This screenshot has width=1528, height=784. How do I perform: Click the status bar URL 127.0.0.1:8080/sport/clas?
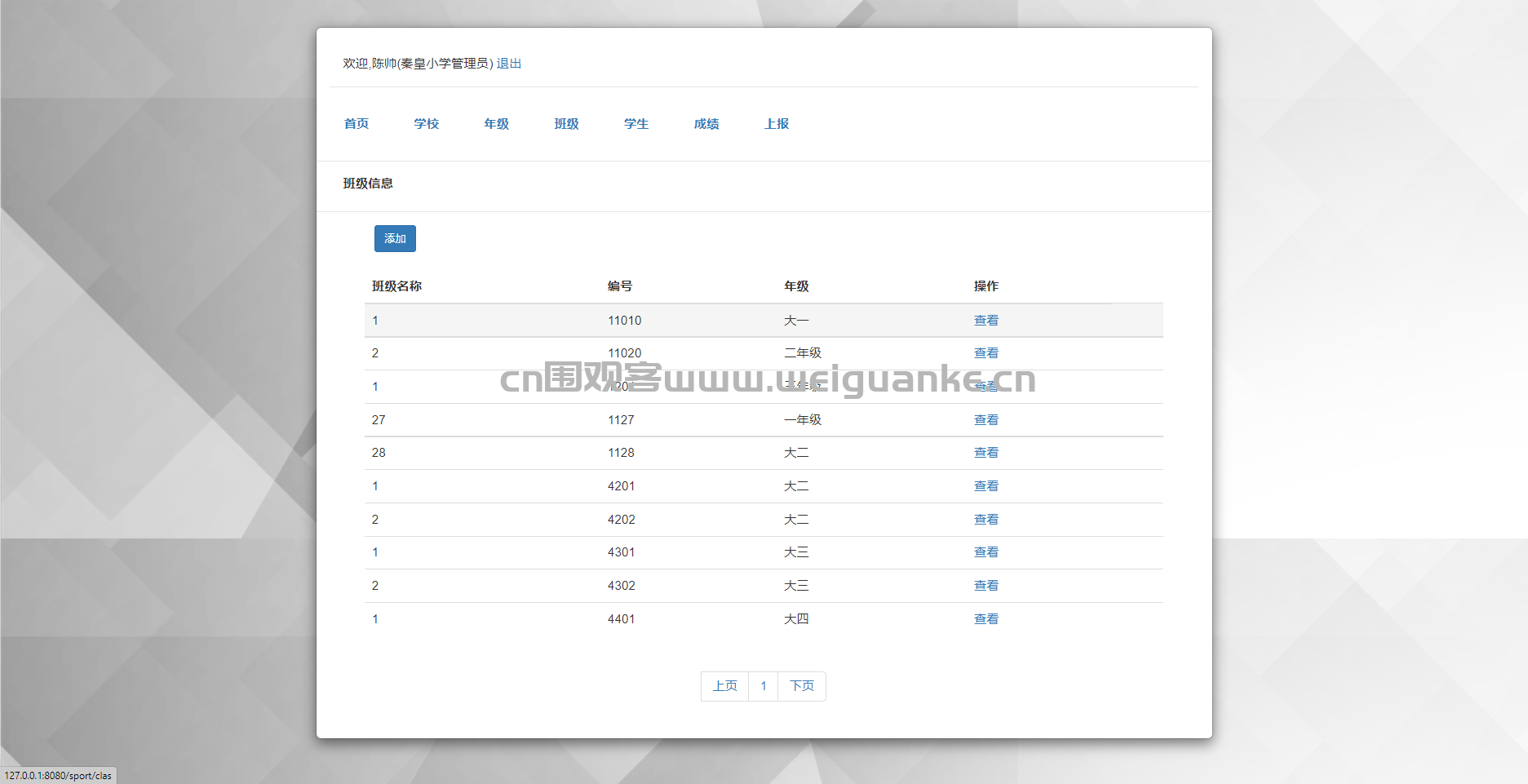pos(58,776)
